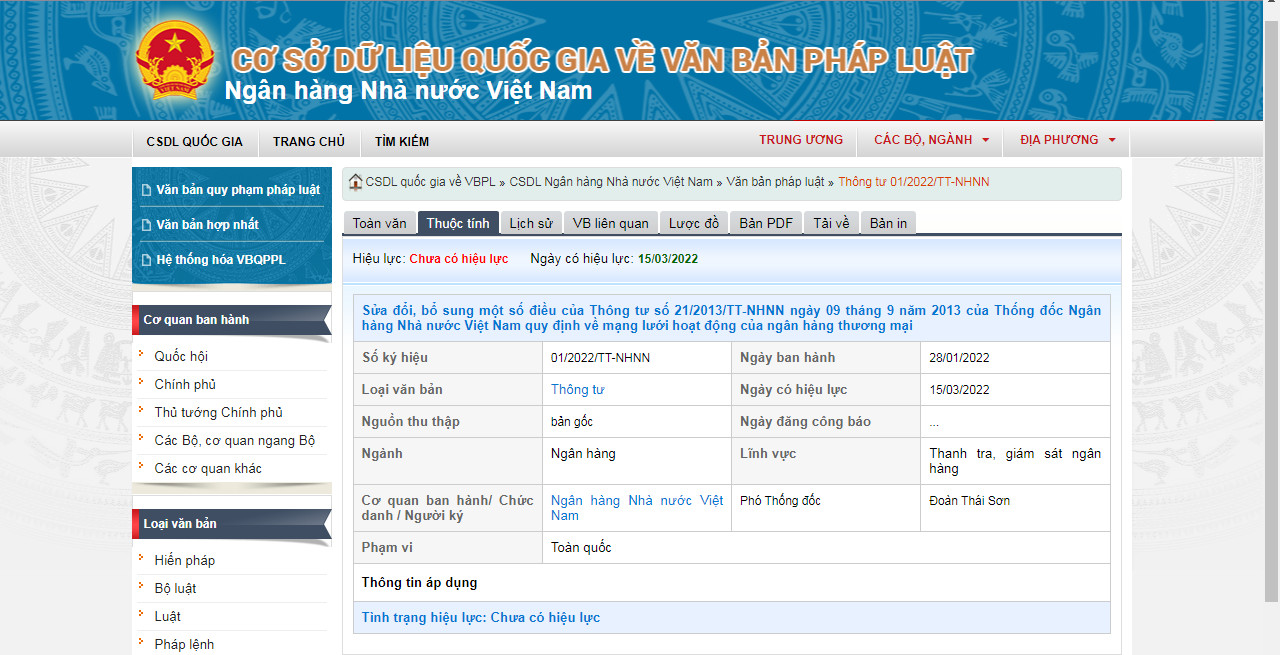Click the Toàn quốc scope value
The width and height of the screenshot is (1280, 655).
(581, 548)
